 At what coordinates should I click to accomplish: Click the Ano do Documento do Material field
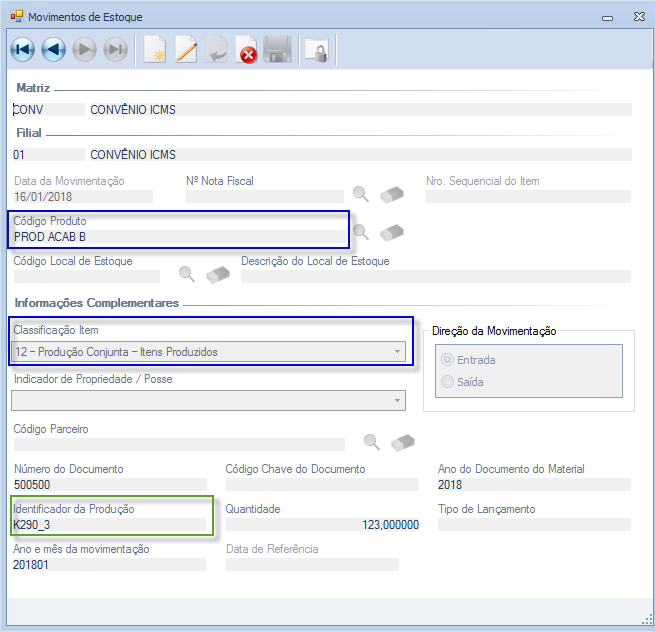tap(533, 484)
